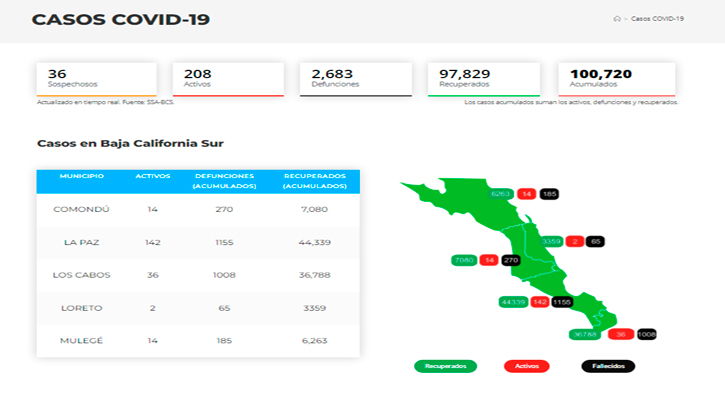Click active count 36 in Los Cabos table row

153,275
